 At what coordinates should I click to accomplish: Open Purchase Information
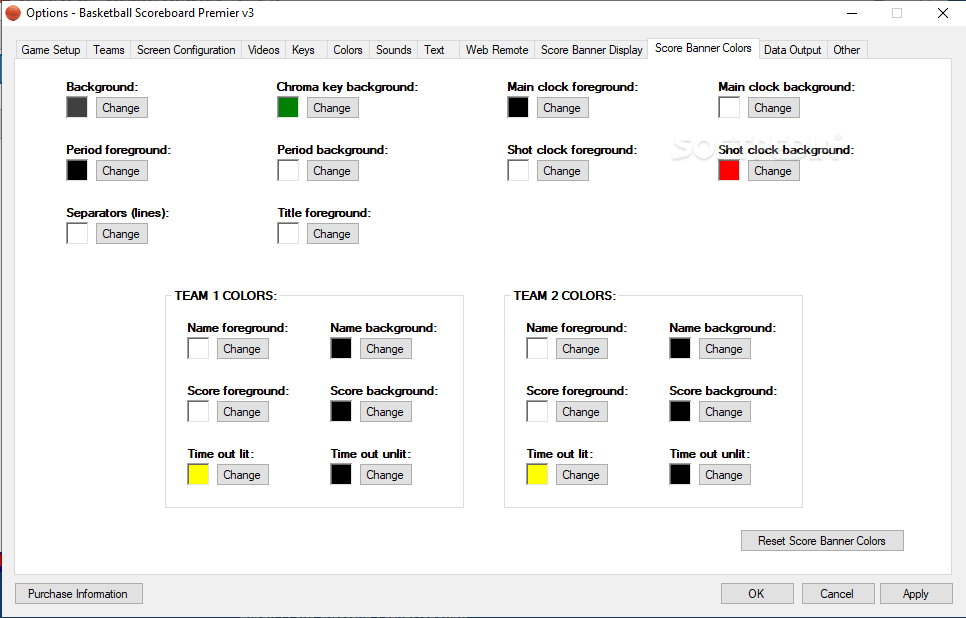click(78, 593)
